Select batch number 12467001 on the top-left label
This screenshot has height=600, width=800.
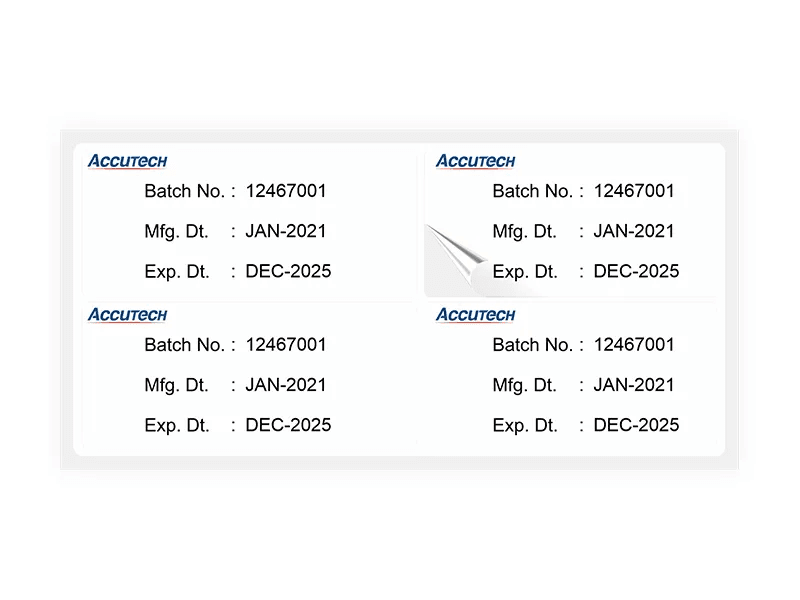point(286,191)
